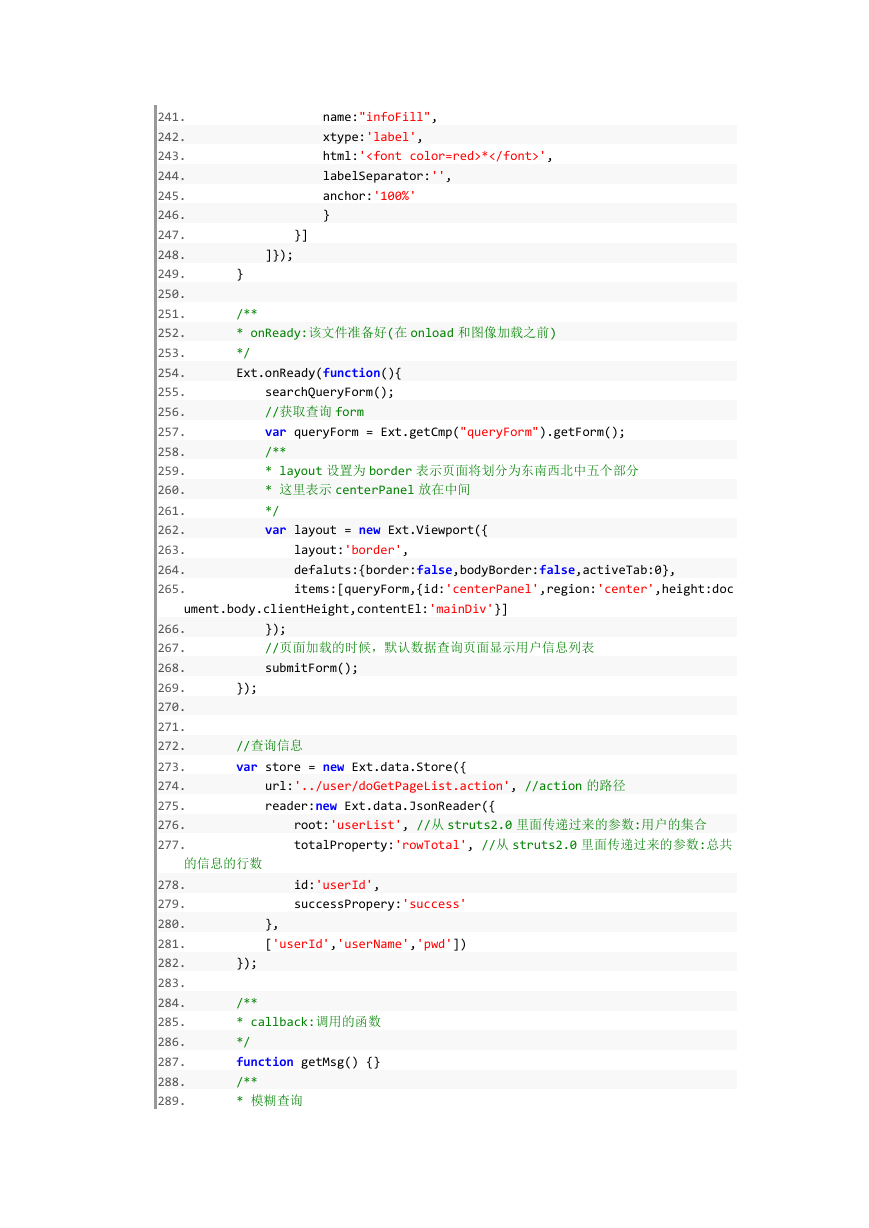Click the 页面加载的时候 comment line 267
The image size is (869, 1228).
pos(429,648)
